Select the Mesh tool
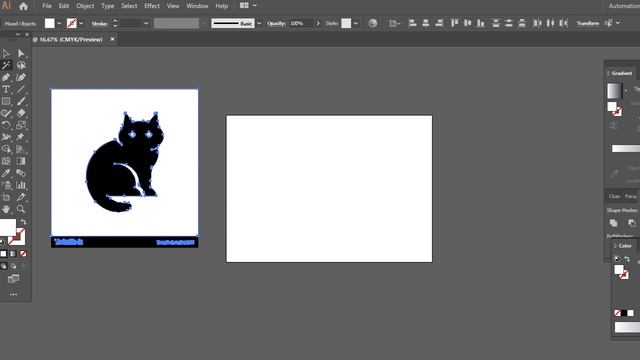640x360 pixels. (6, 161)
